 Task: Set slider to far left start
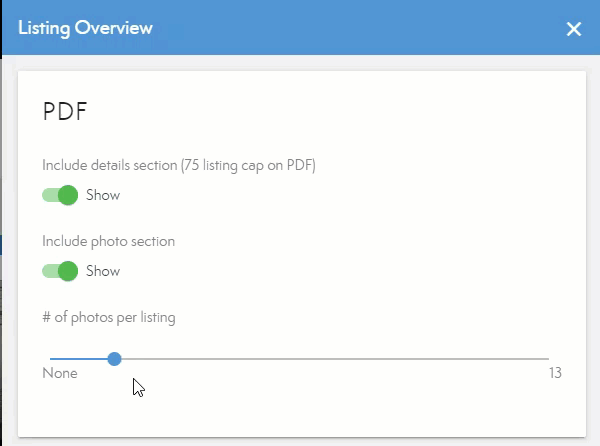pos(51,358)
